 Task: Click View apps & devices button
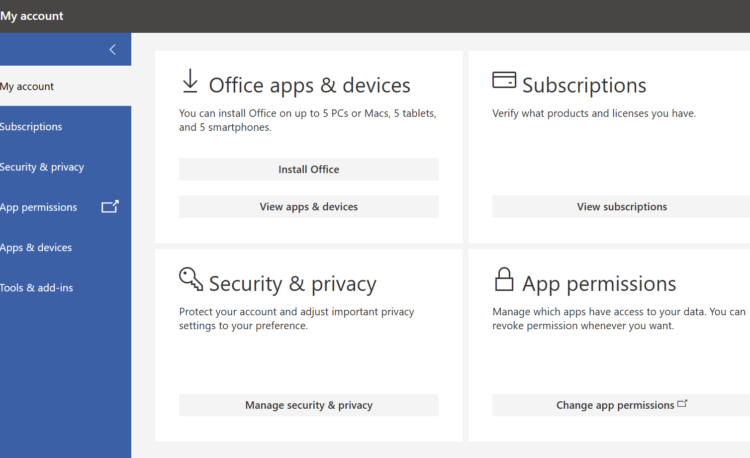(309, 207)
